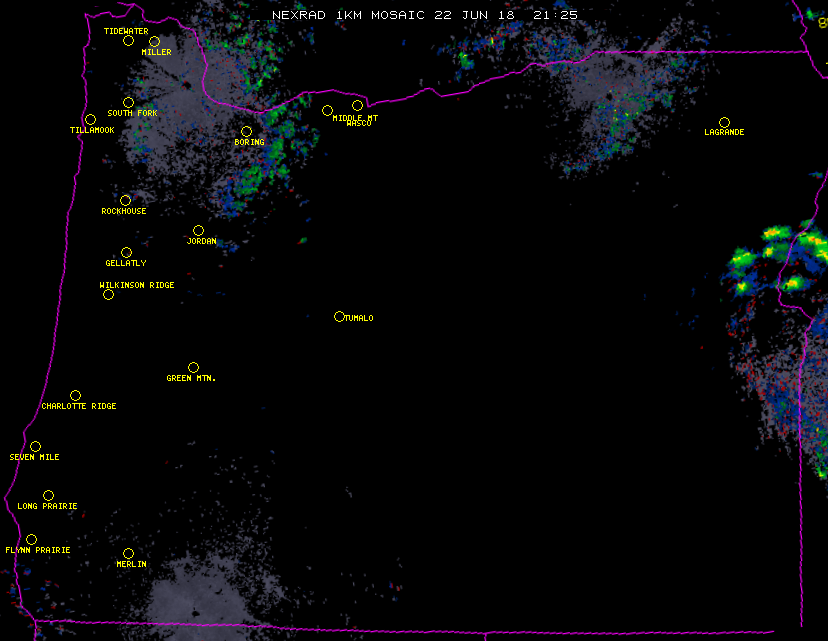Click the SOUTH FORK station marker
This screenshot has width=828, height=641.
(128, 102)
